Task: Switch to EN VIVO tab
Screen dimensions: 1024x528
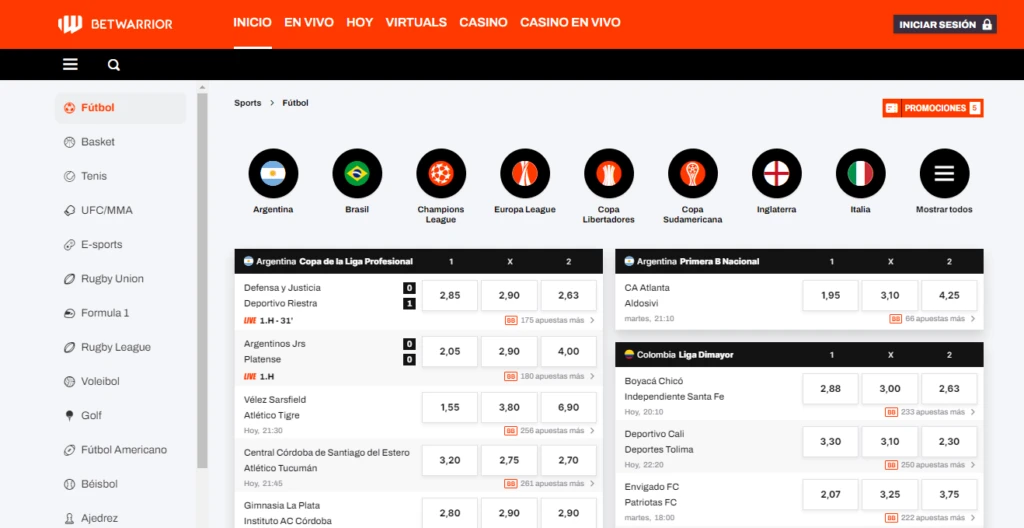Action: point(309,23)
